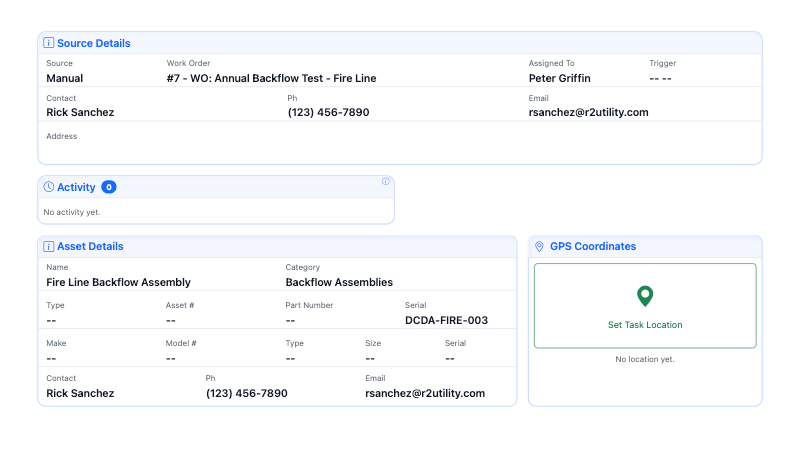The height and width of the screenshot is (450, 800).
Task: Click the green map marker icon
Action: [x=645, y=296]
